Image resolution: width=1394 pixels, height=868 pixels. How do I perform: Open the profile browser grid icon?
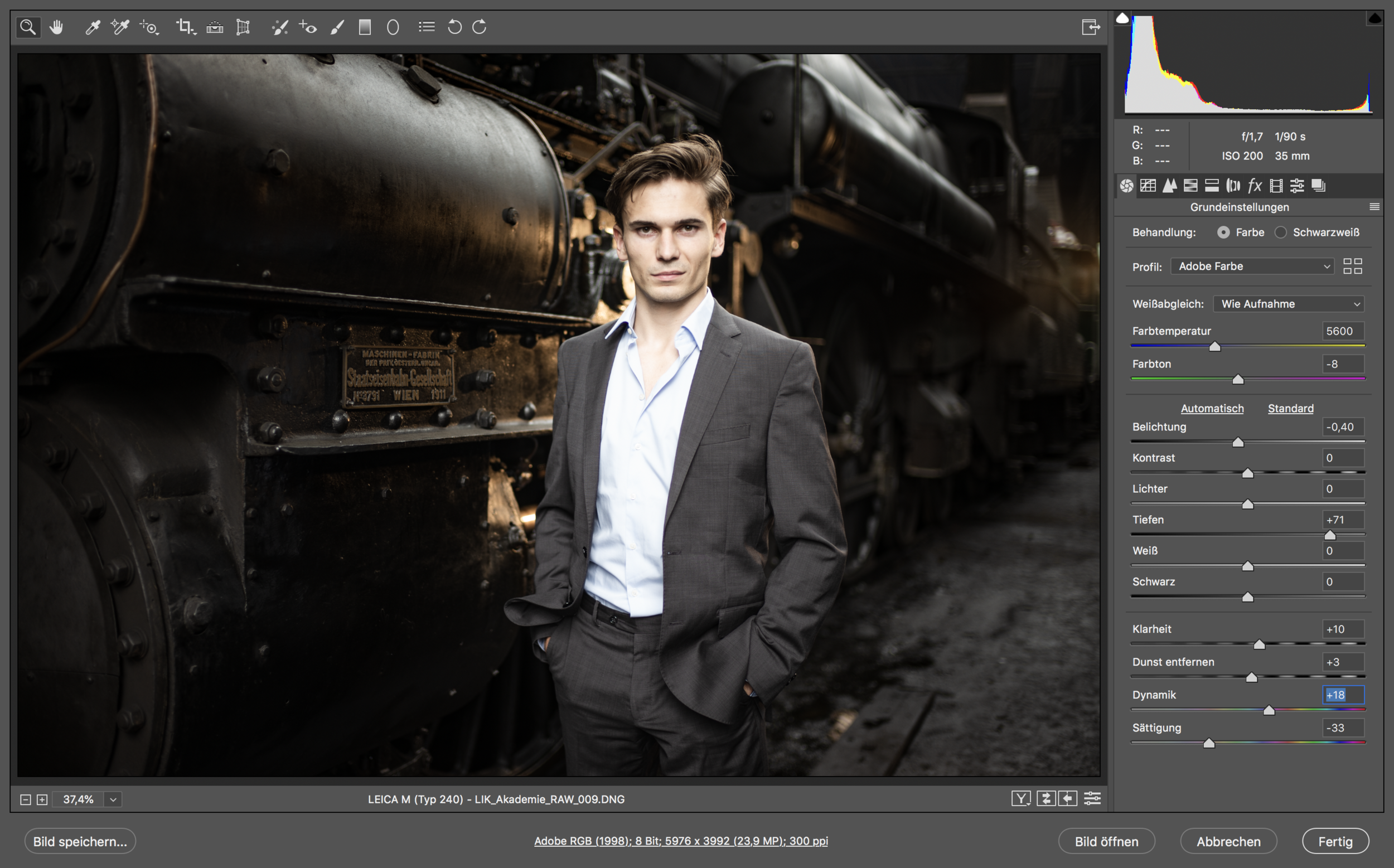pos(1352,266)
